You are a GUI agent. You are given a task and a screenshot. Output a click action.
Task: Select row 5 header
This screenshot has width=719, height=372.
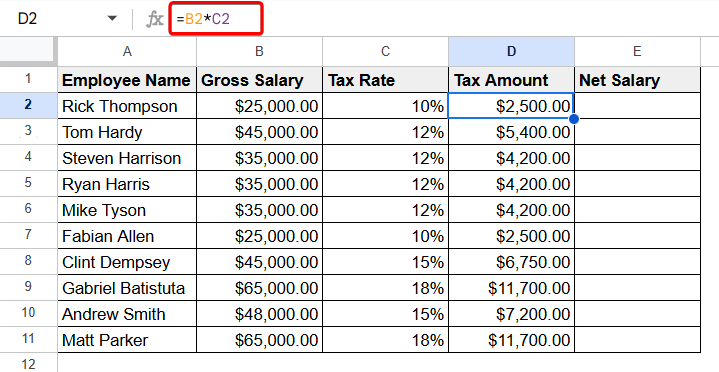pyautogui.click(x=28, y=183)
